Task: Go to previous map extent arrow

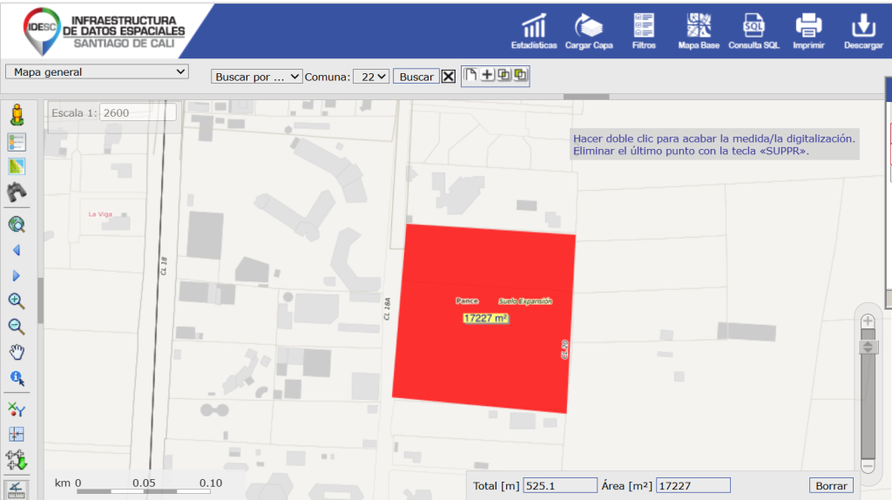Action: point(16,250)
